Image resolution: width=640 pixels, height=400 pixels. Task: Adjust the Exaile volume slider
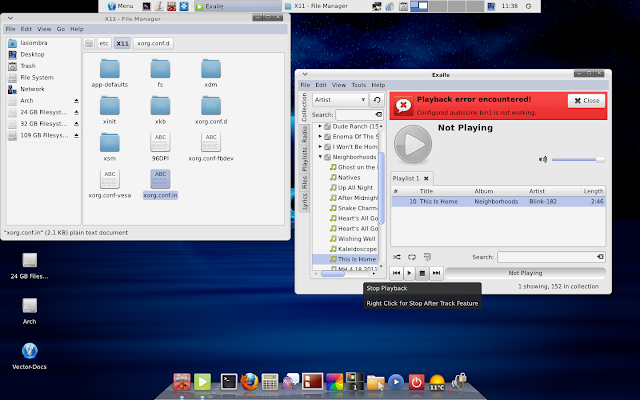coord(578,160)
